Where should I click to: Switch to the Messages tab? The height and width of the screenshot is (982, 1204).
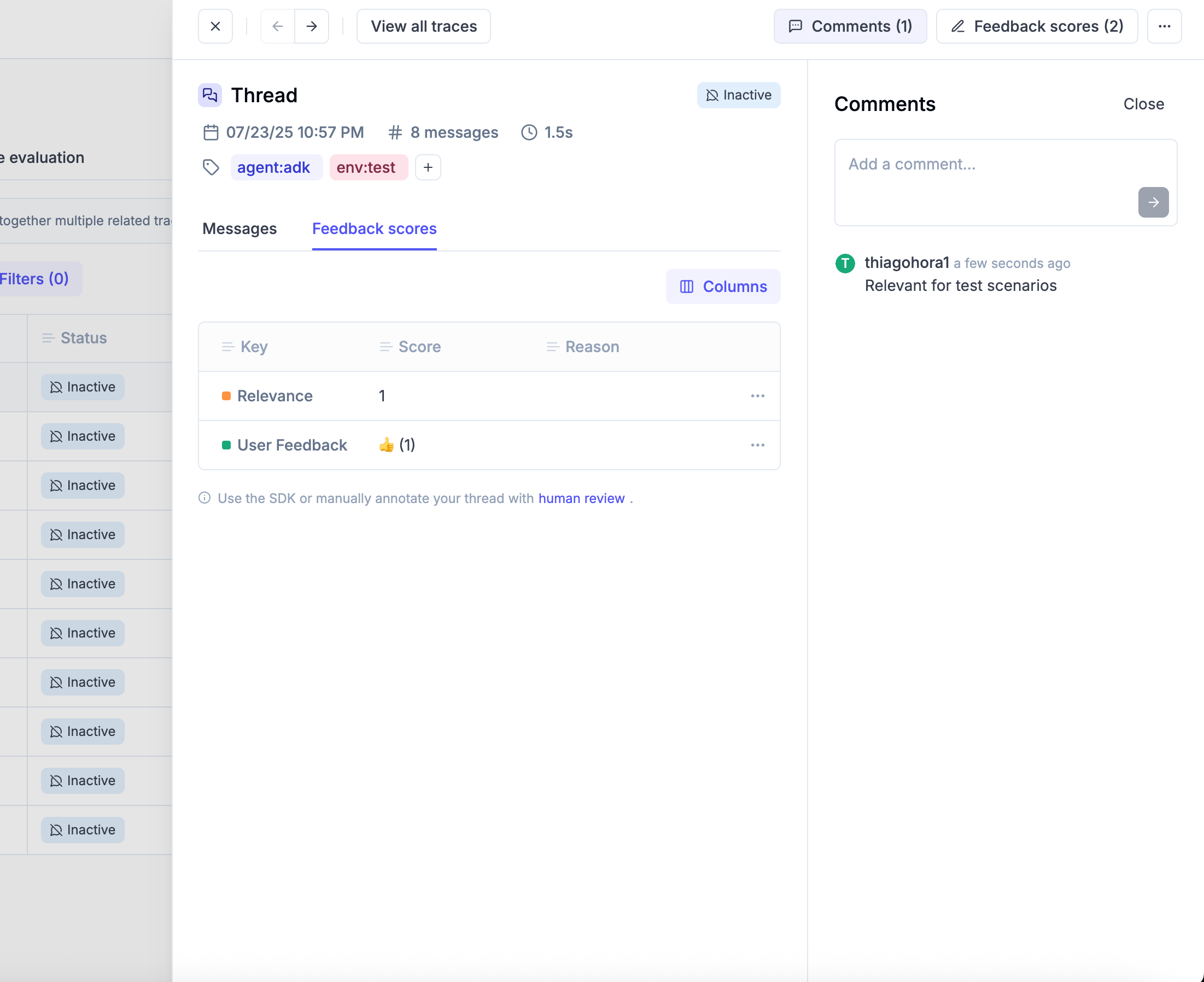click(x=239, y=229)
